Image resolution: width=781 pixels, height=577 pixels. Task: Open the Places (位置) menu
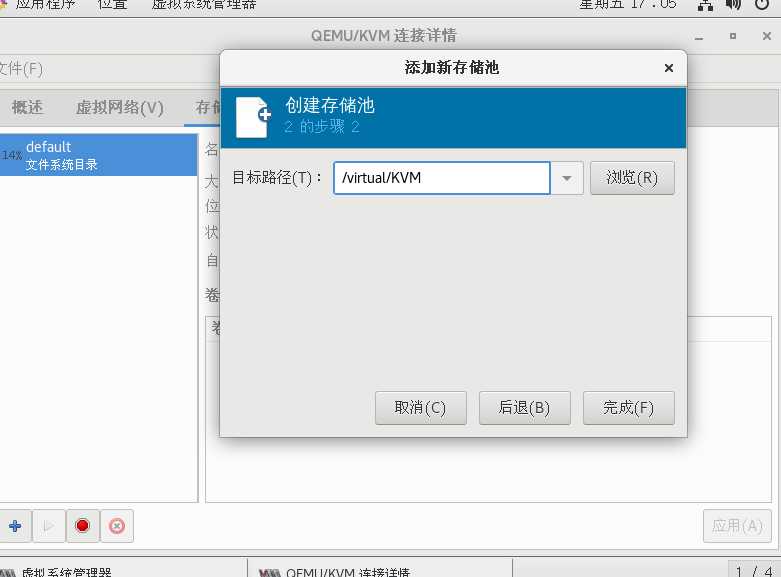pos(113,5)
